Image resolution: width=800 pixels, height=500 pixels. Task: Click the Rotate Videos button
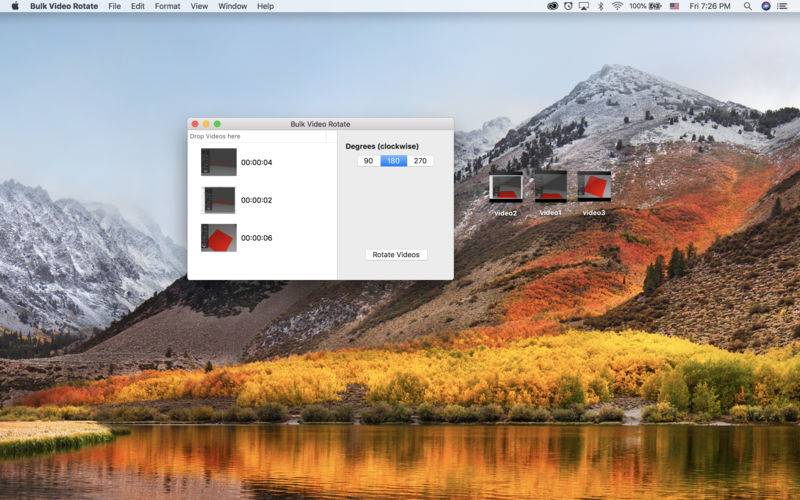click(396, 255)
